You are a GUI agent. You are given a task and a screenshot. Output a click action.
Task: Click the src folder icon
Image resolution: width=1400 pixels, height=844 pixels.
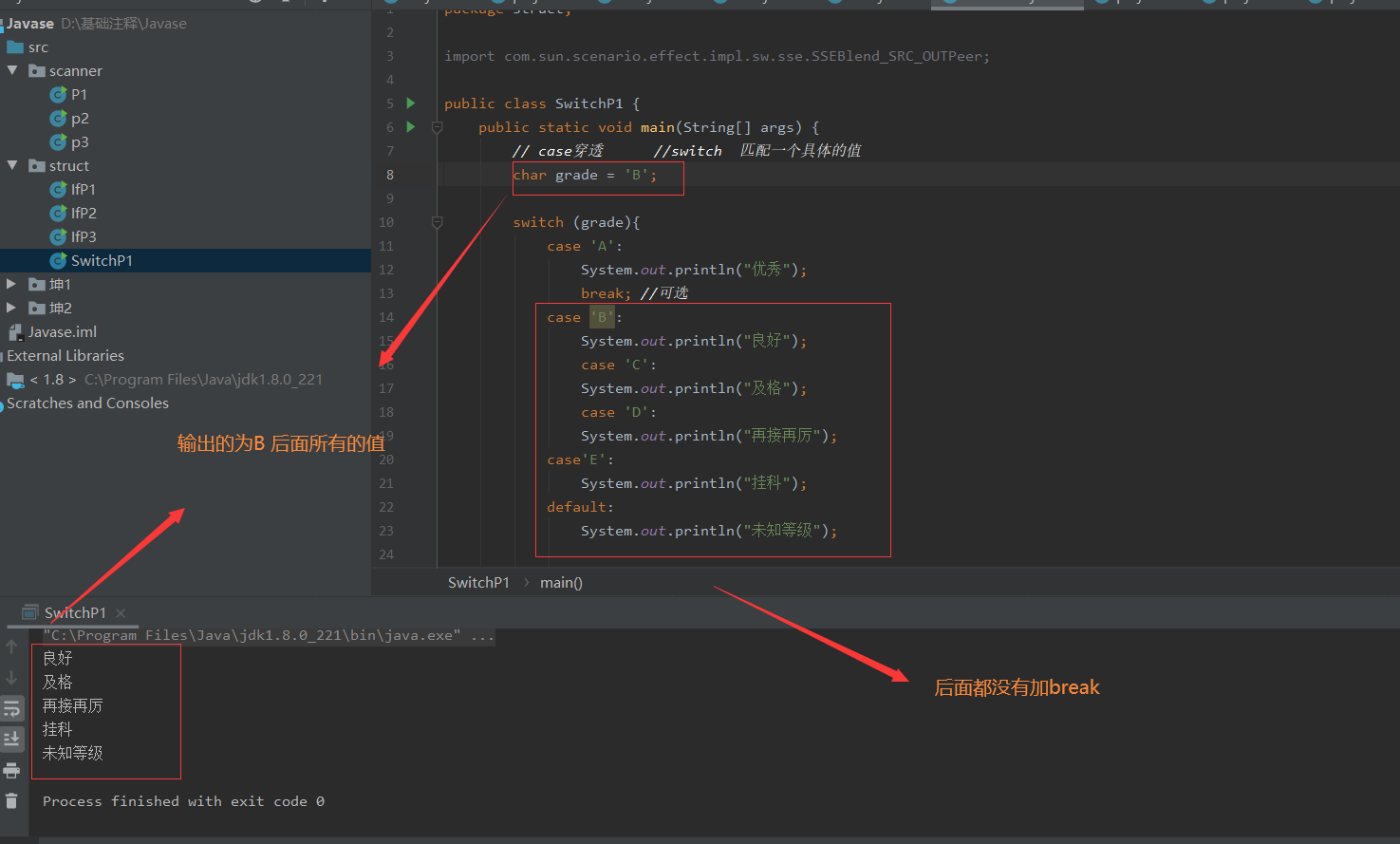tap(15, 47)
